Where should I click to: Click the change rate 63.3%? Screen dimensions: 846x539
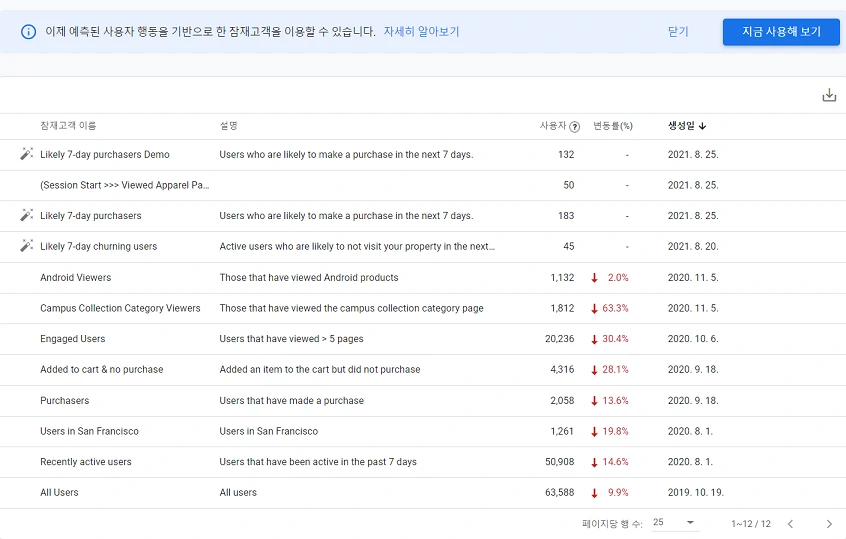(615, 308)
